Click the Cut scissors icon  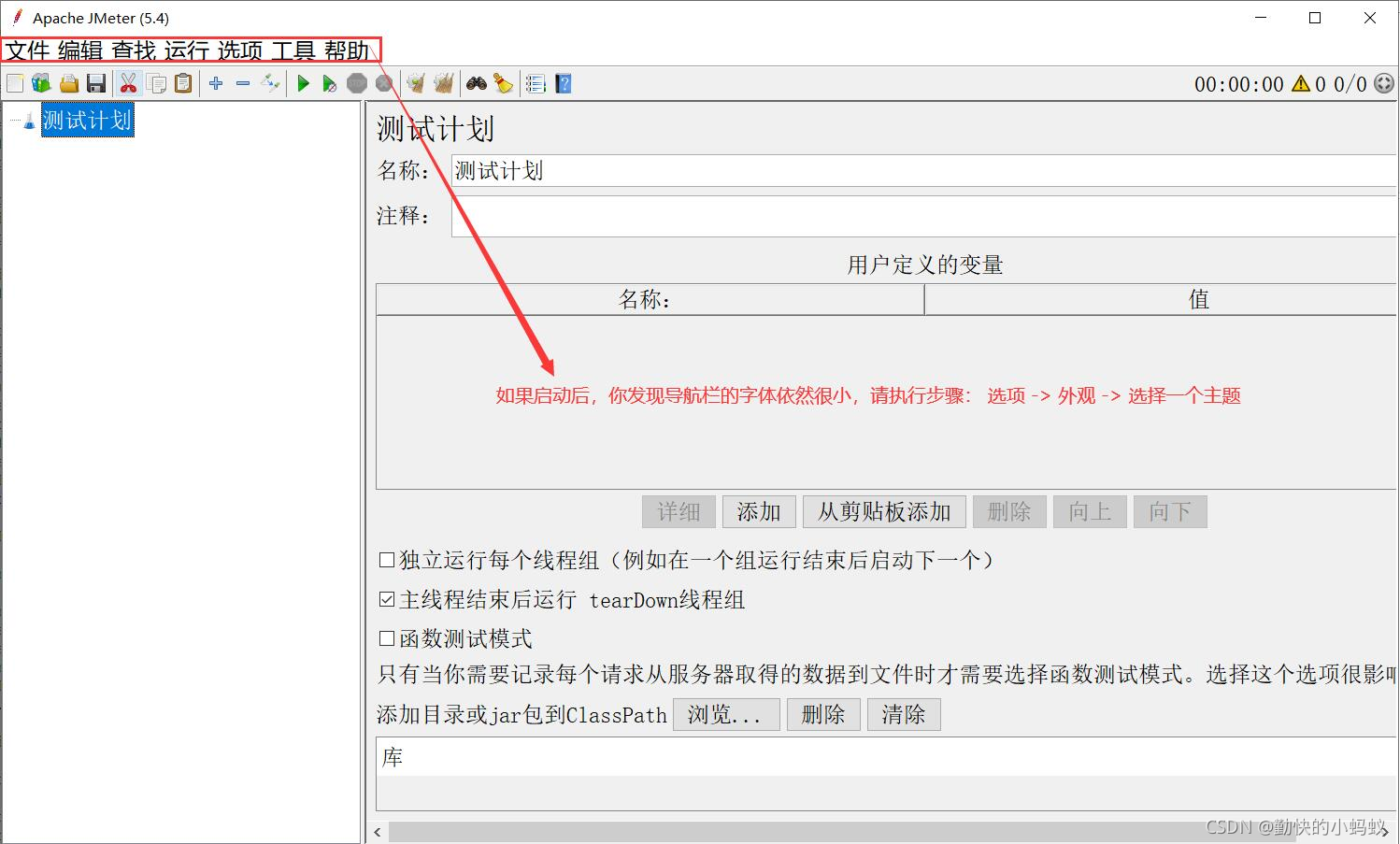point(128,84)
